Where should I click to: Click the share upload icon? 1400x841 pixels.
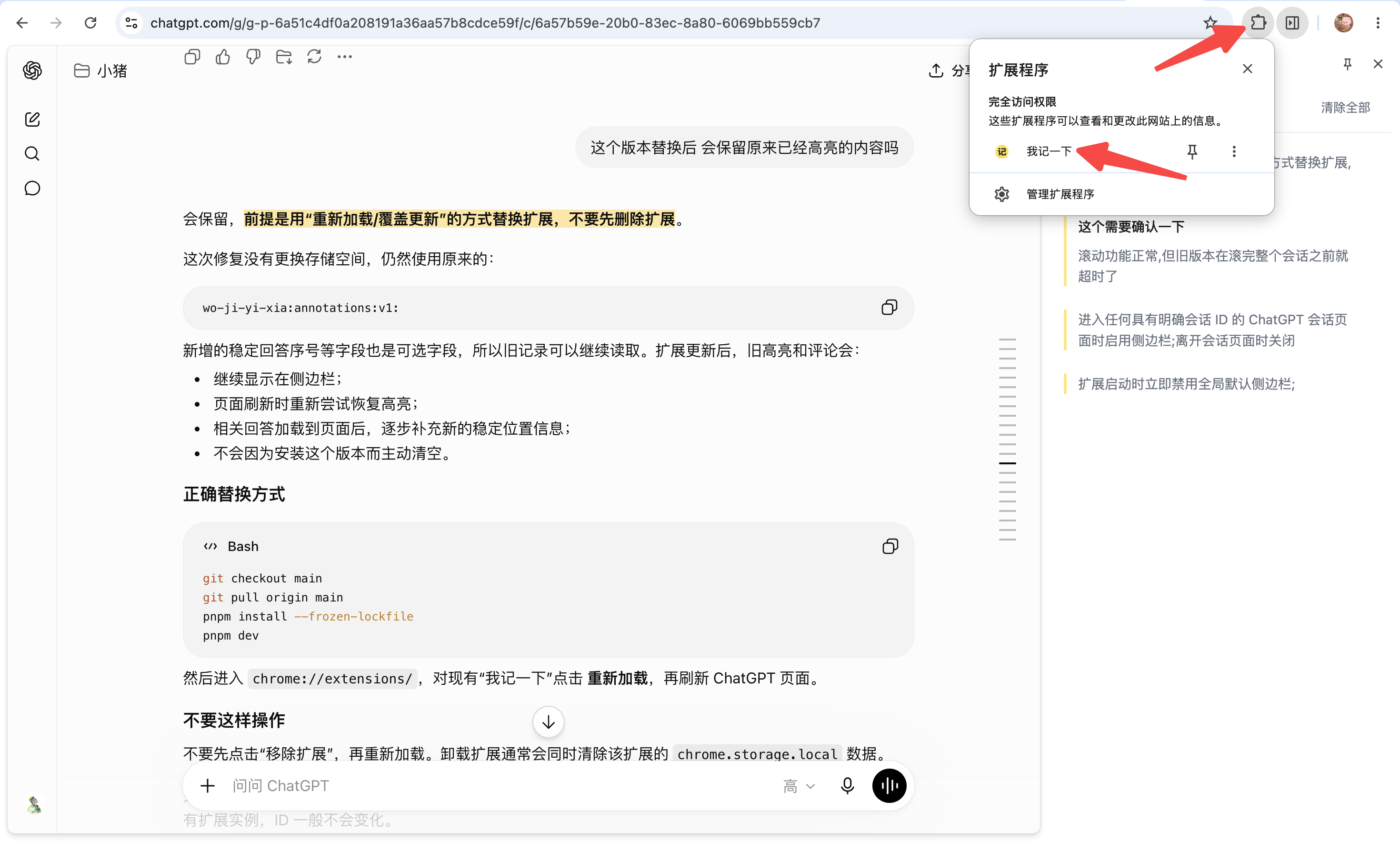[x=936, y=70]
